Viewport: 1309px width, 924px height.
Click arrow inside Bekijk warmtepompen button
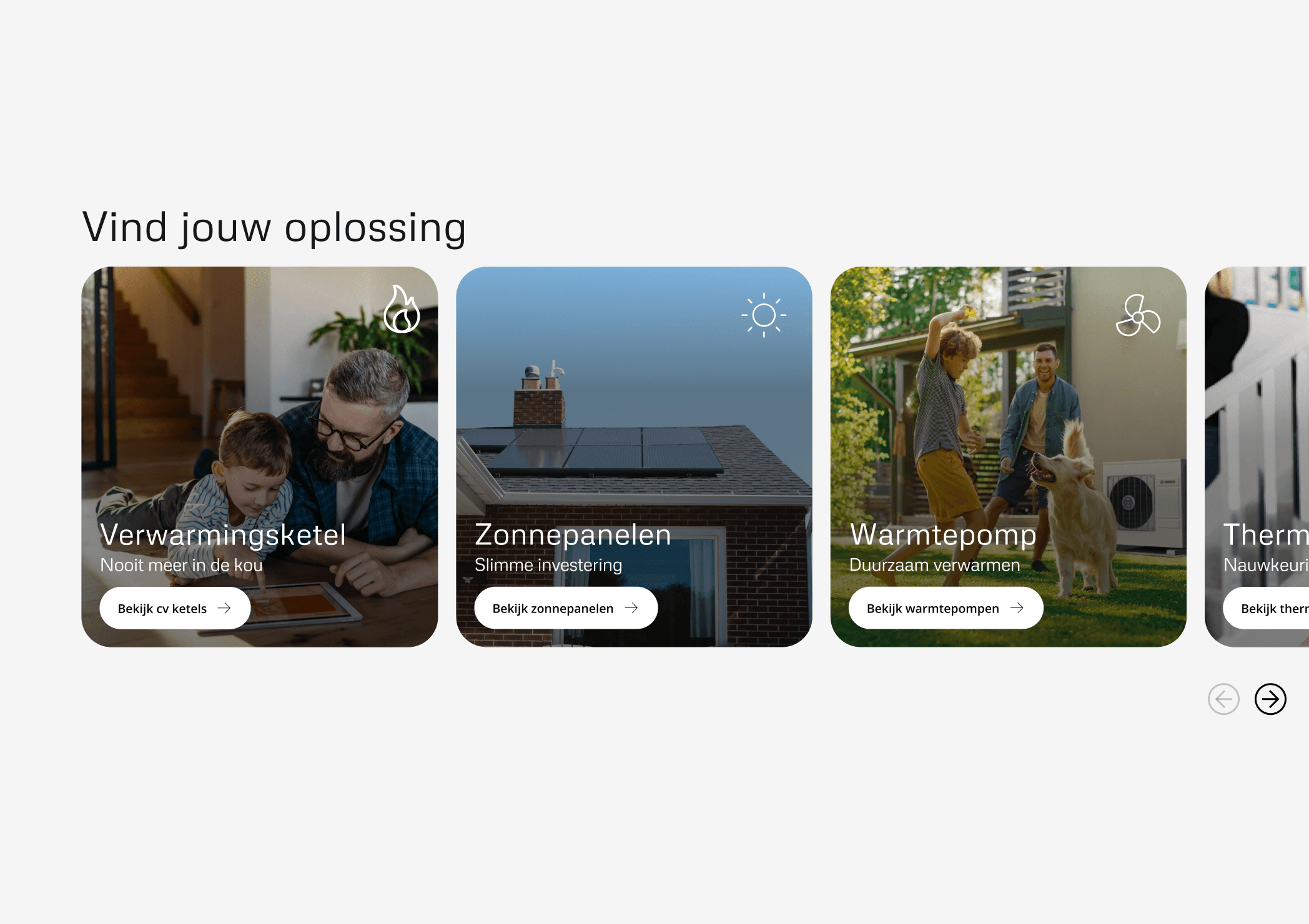[x=1017, y=608]
